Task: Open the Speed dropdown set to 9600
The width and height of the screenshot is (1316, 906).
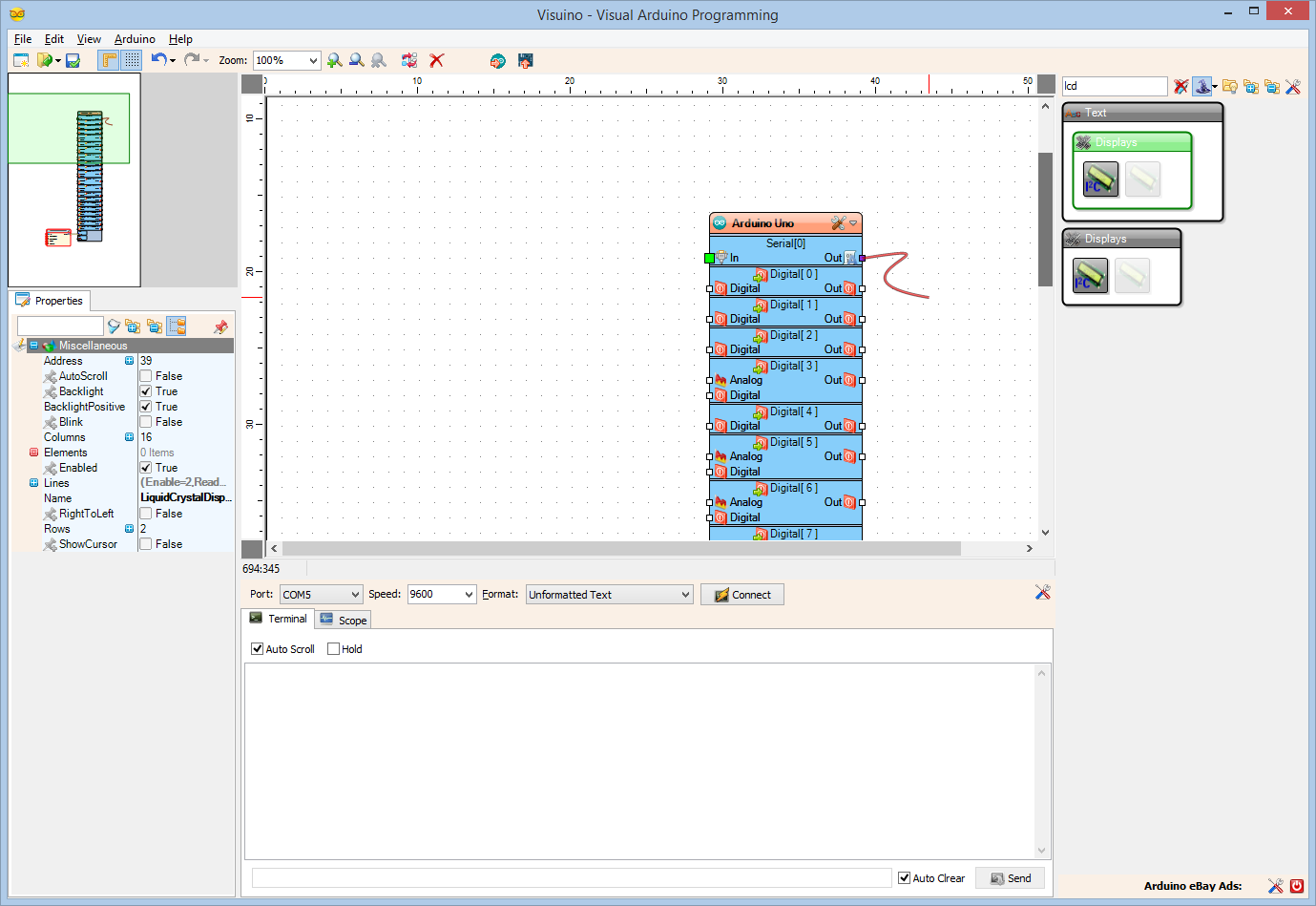Action: [x=441, y=594]
